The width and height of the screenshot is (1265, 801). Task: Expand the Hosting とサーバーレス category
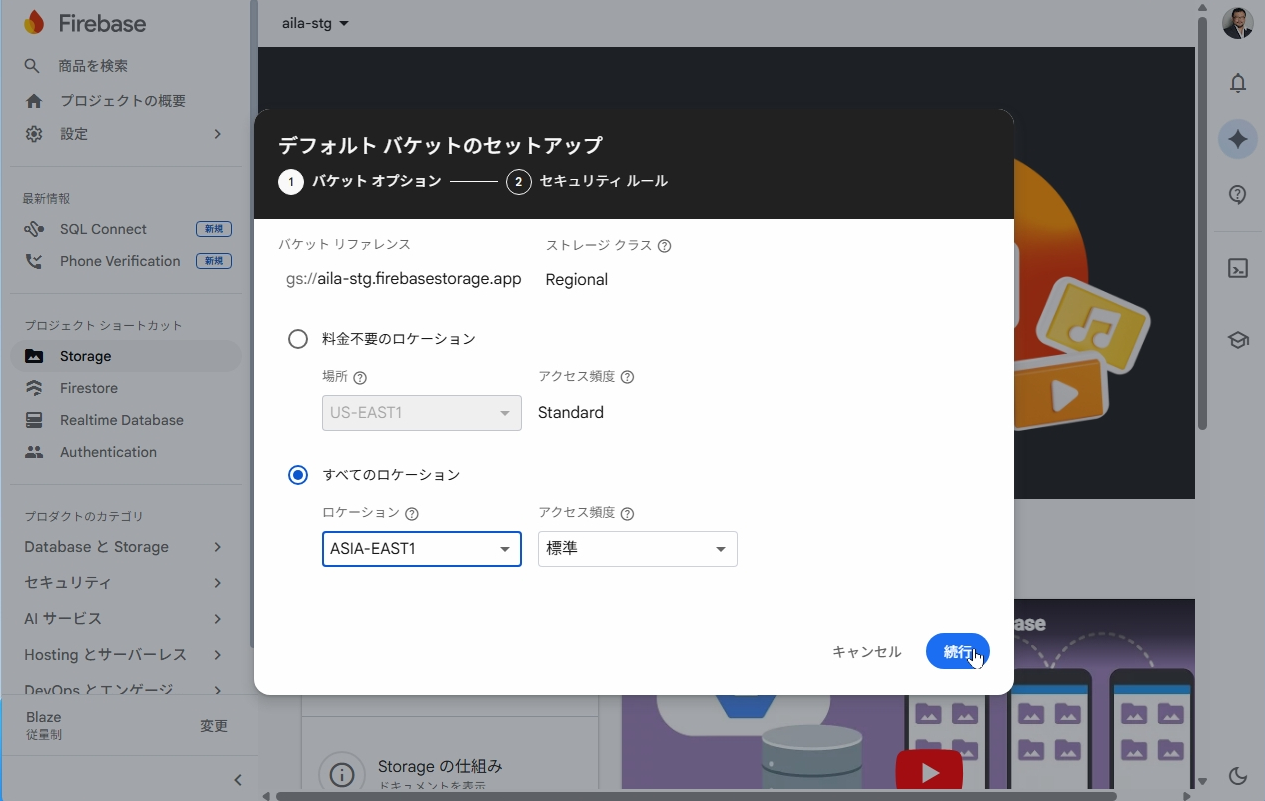click(125, 655)
